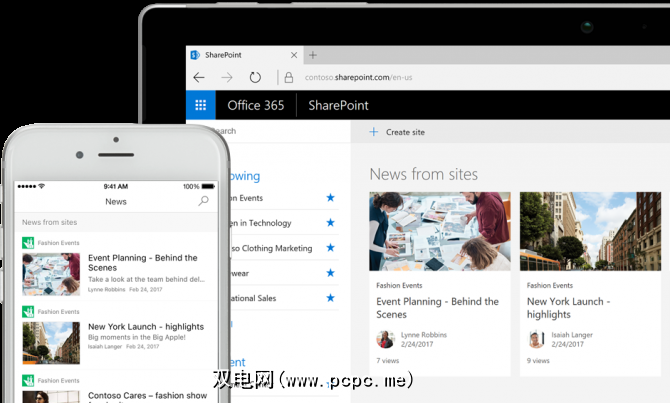This screenshot has height=403, width=670.
Task: Click the browser back arrow
Action: 199,77
